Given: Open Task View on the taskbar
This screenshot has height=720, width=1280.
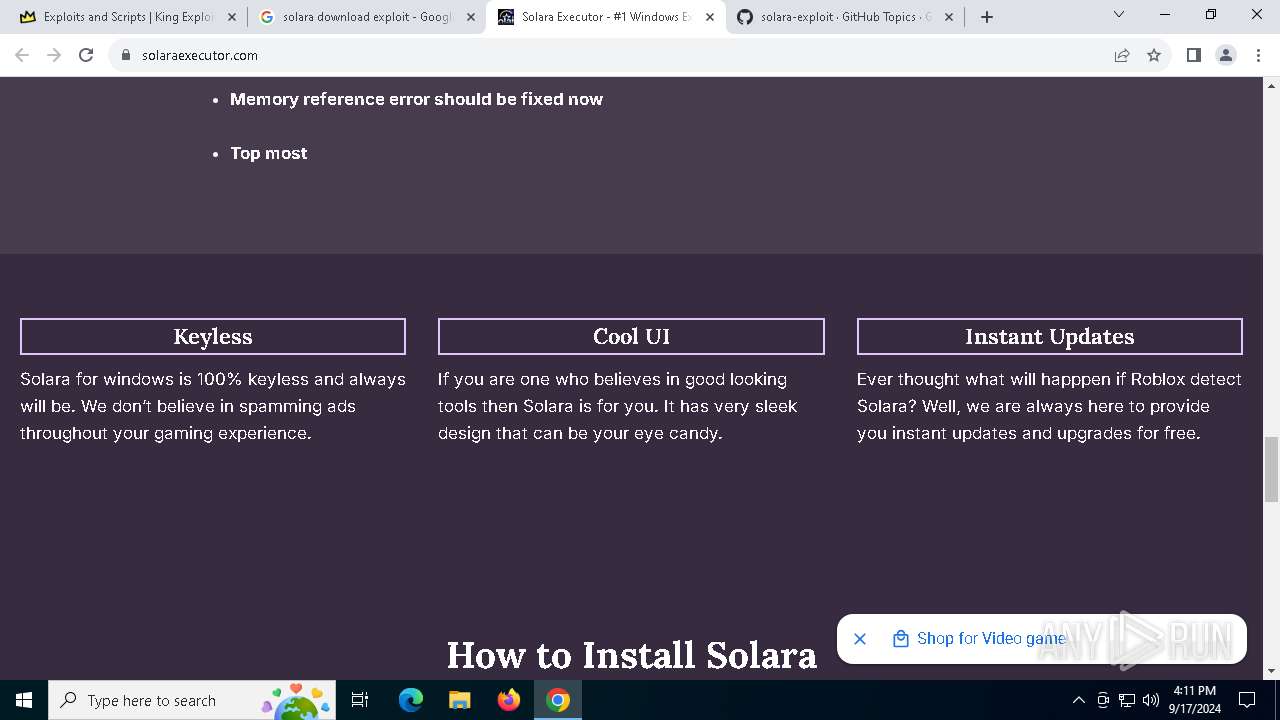Looking at the screenshot, I should 360,700.
